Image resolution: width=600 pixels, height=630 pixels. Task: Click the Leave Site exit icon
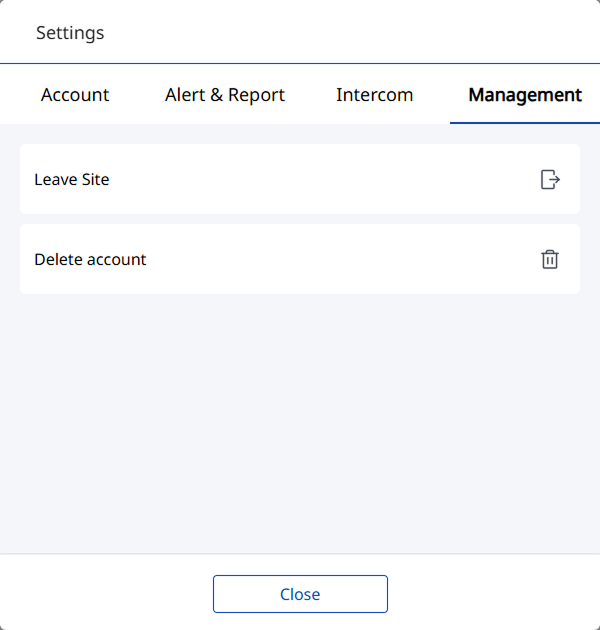click(550, 180)
